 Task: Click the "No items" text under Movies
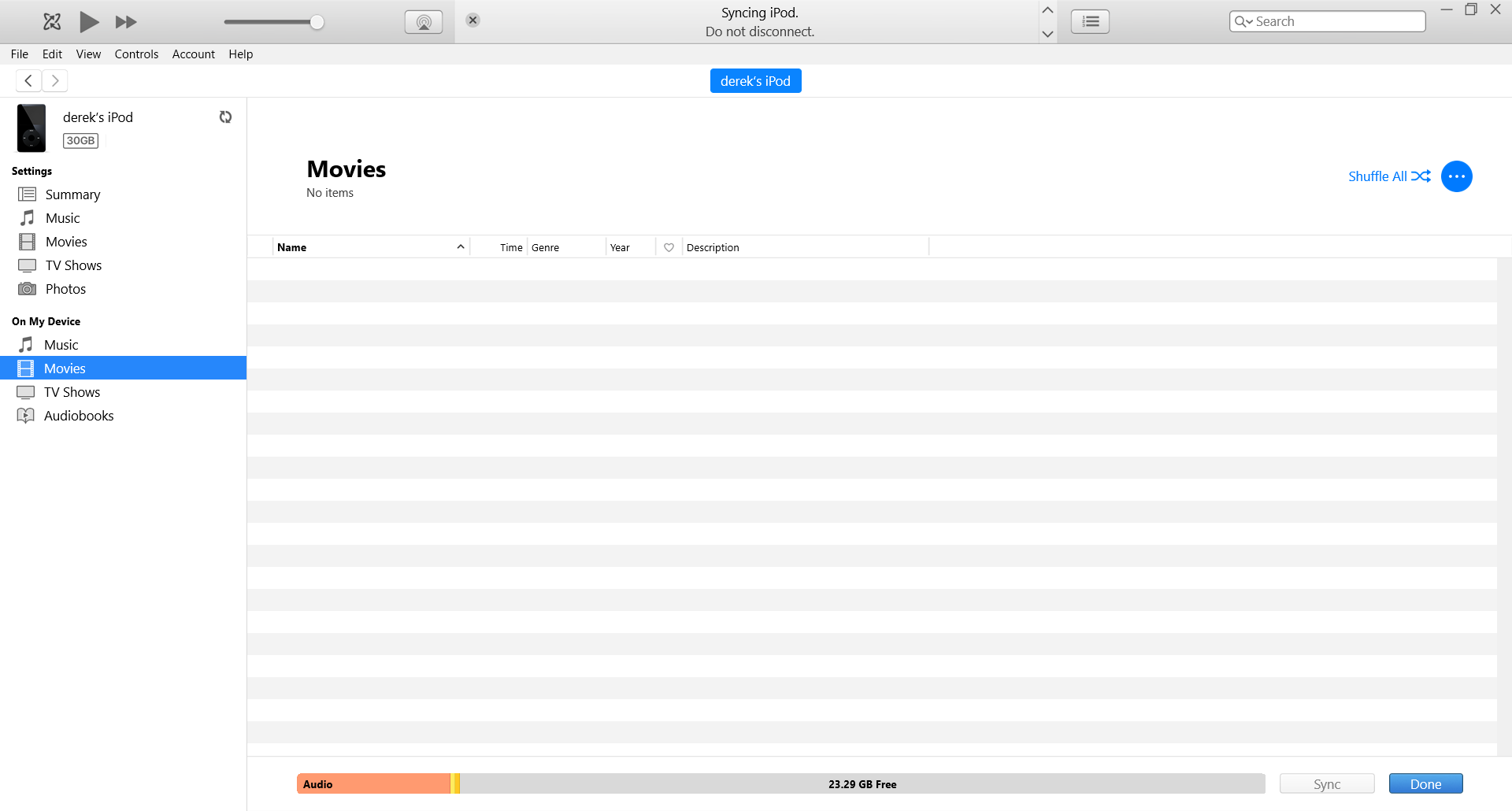(330, 193)
